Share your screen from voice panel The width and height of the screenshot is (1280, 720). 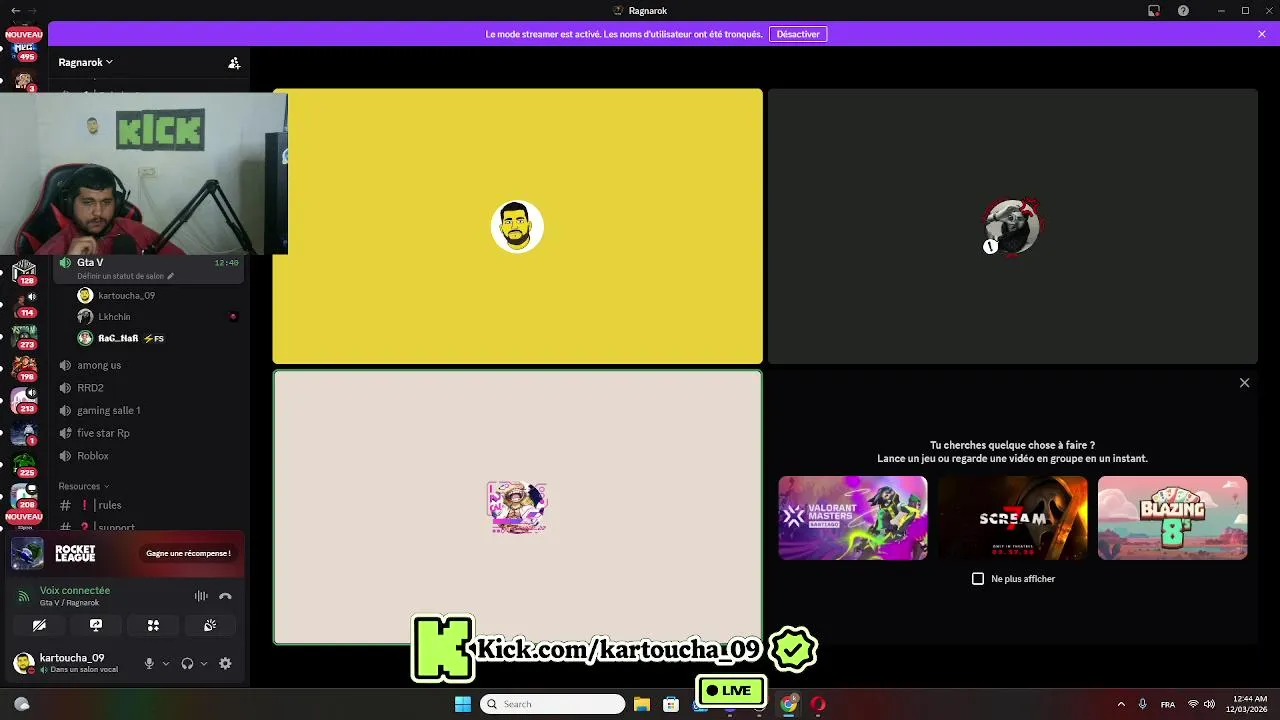(96, 625)
